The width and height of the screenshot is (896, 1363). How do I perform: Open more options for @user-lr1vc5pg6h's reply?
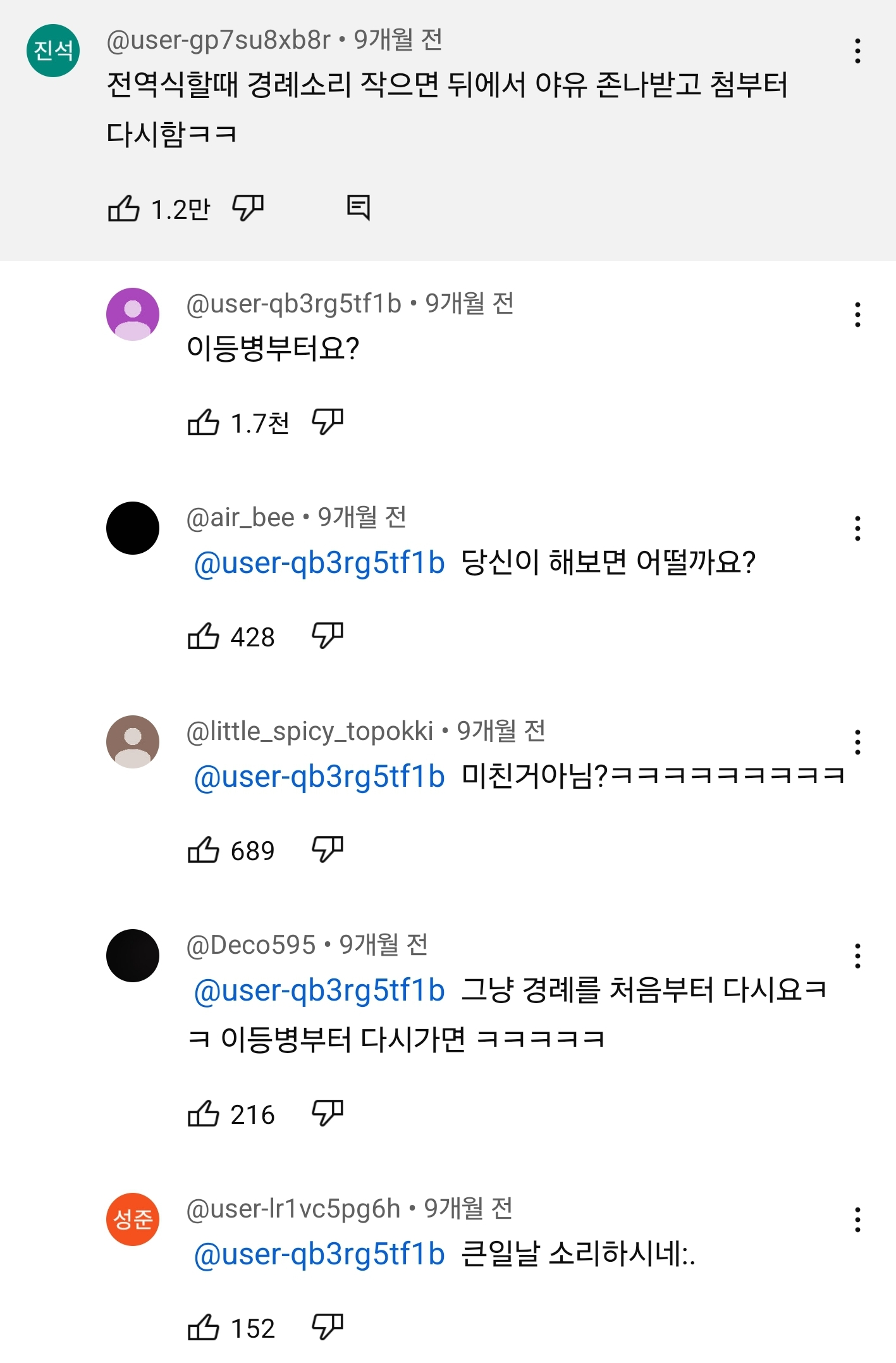click(857, 1219)
